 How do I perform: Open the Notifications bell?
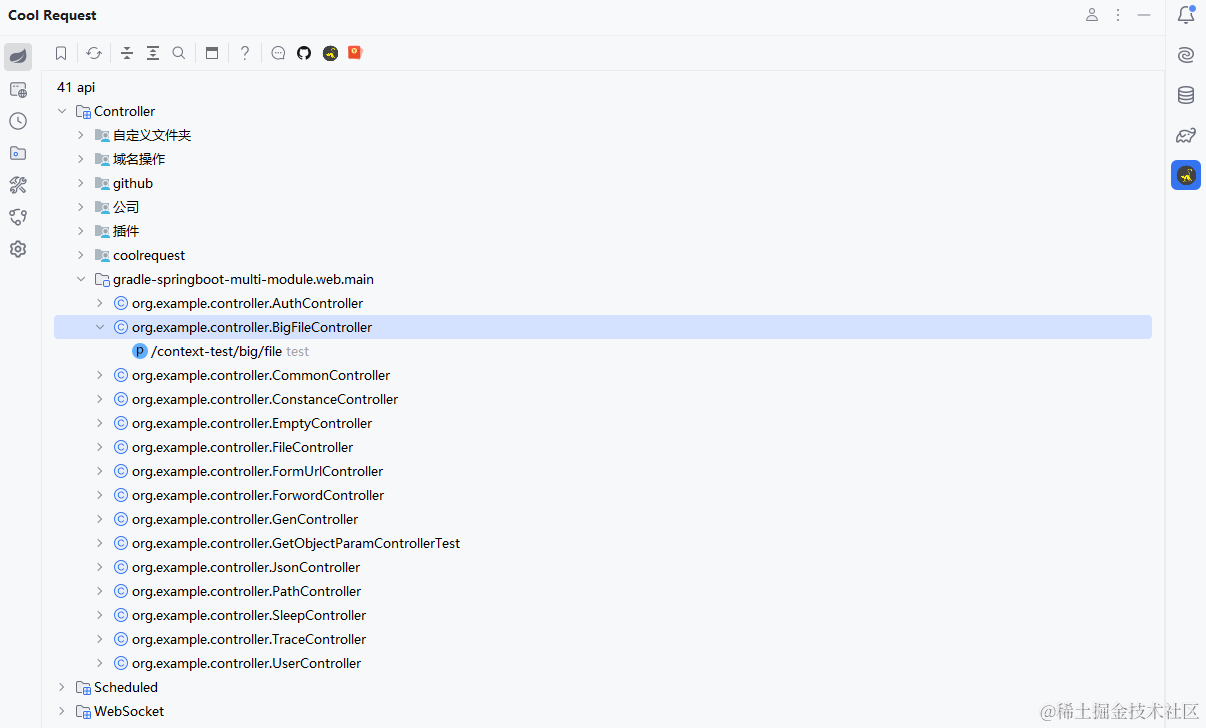pyautogui.click(x=1186, y=15)
